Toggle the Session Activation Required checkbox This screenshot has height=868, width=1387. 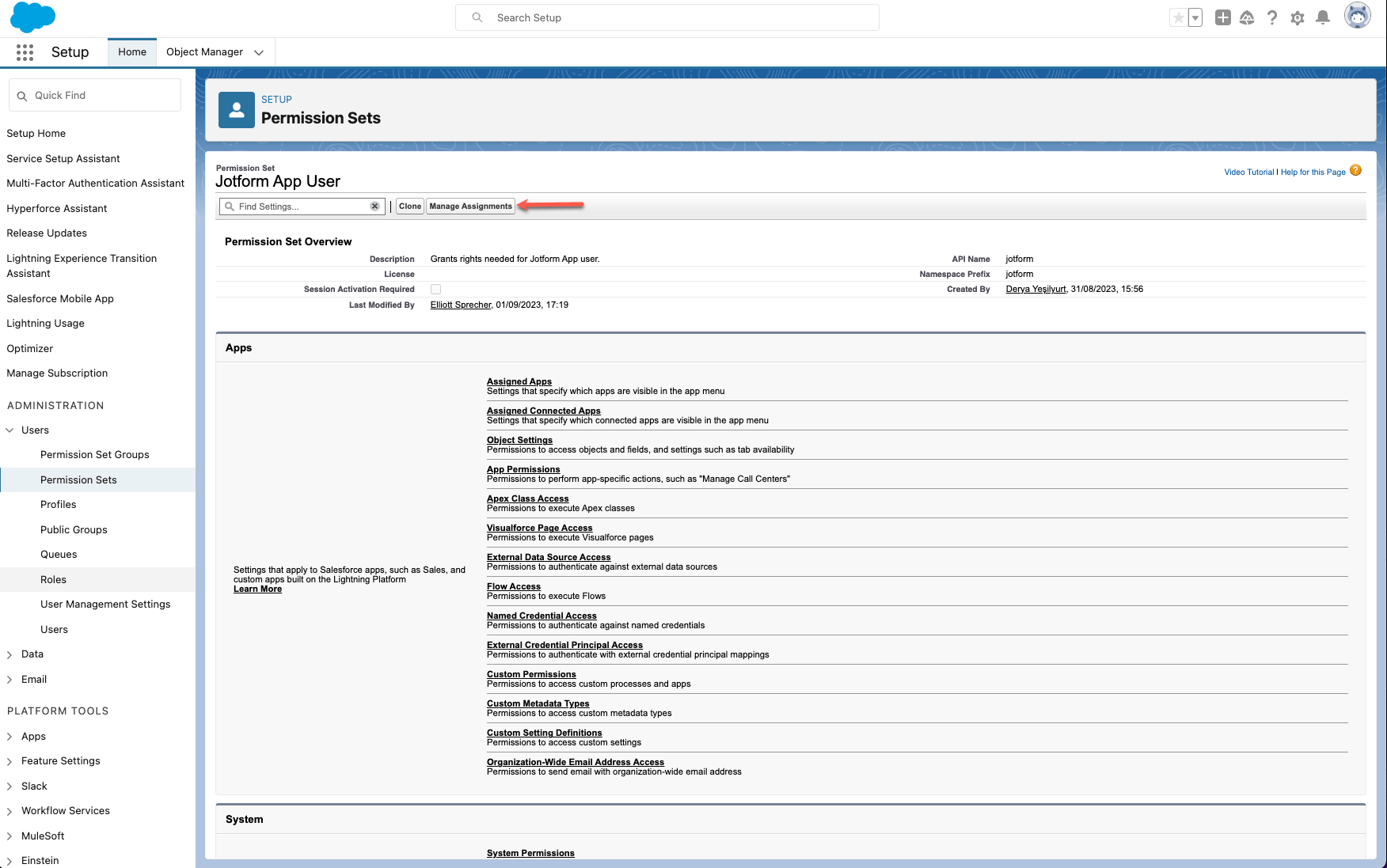[x=435, y=290]
